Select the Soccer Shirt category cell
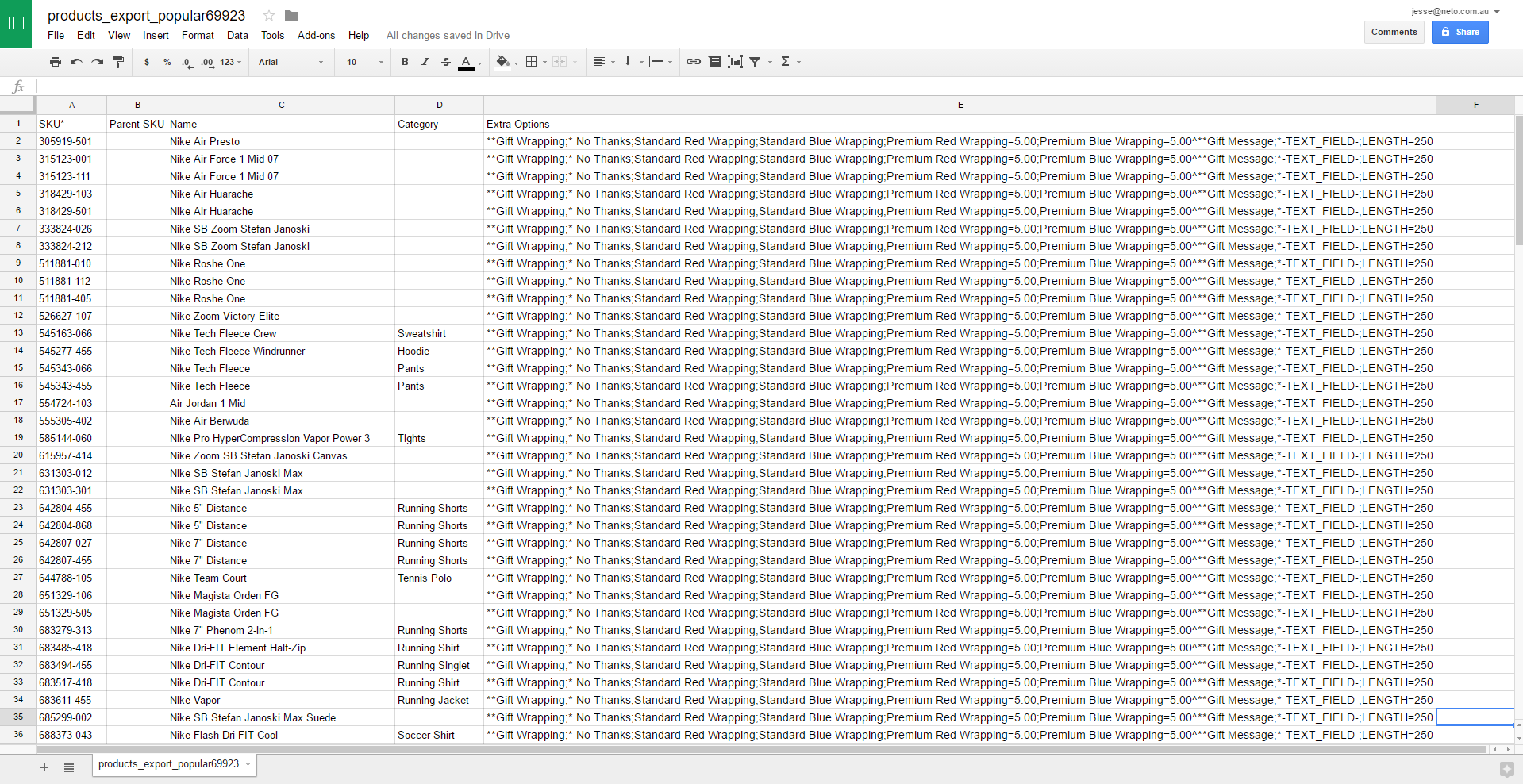Image resolution: width=1523 pixels, height=784 pixels. [439, 735]
